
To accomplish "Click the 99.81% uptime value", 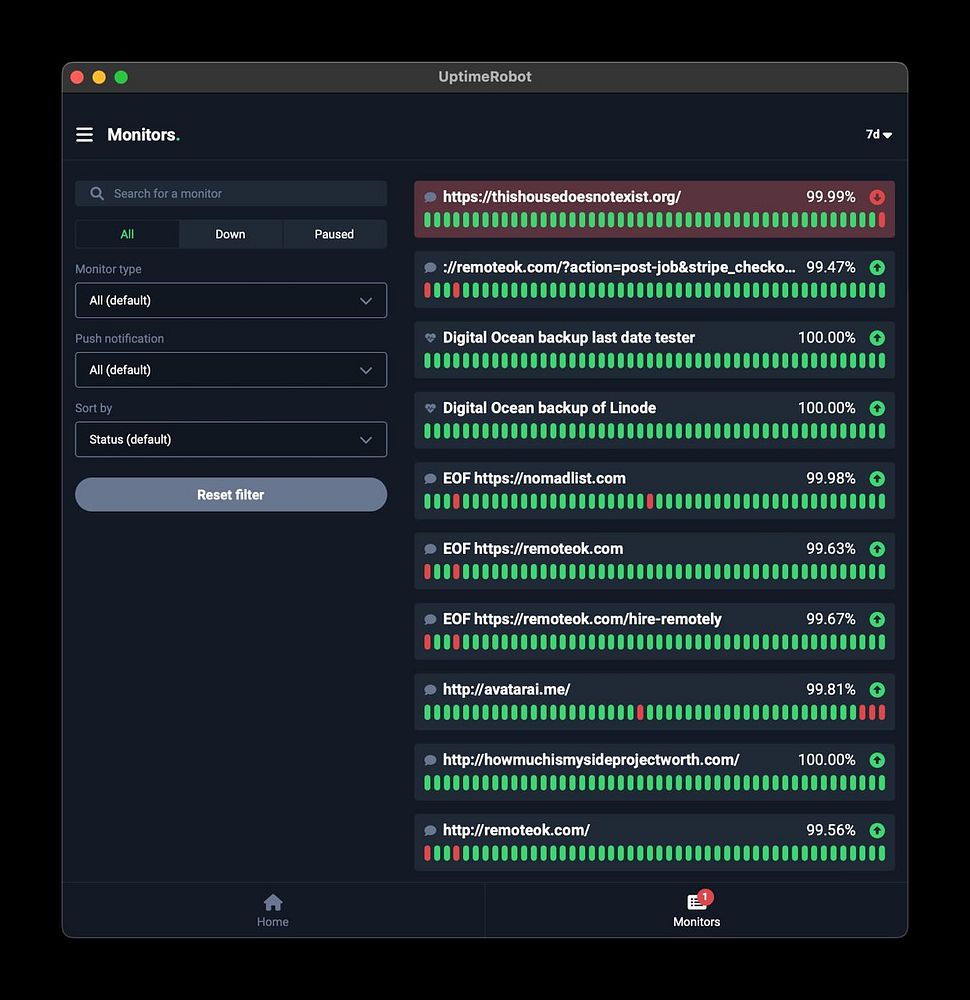I will (x=830, y=689).
